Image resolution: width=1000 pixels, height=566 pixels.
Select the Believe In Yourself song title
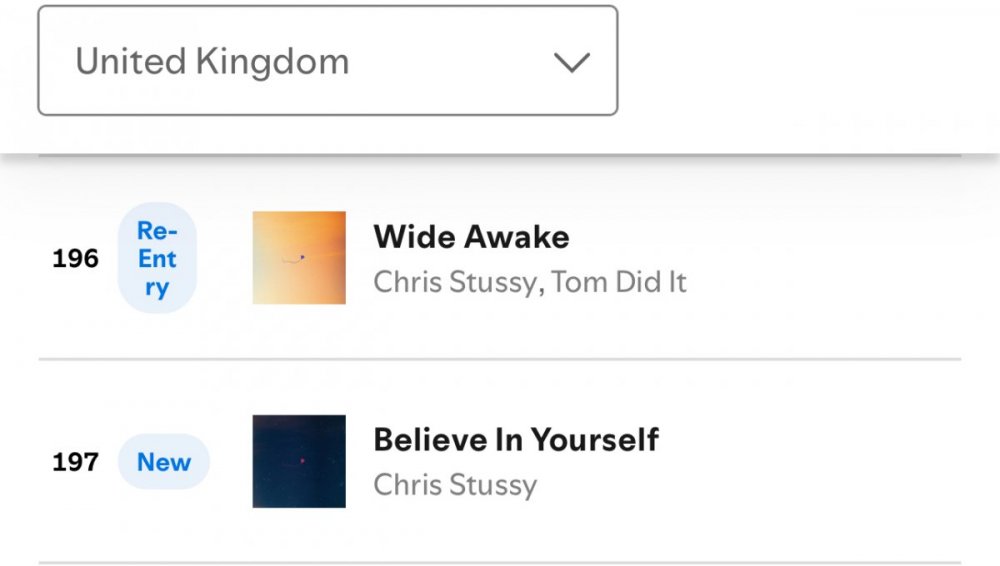click(516, 439)
